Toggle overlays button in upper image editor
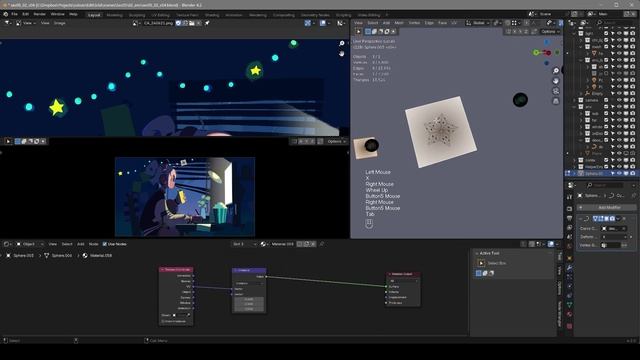 tap(323, 23)
